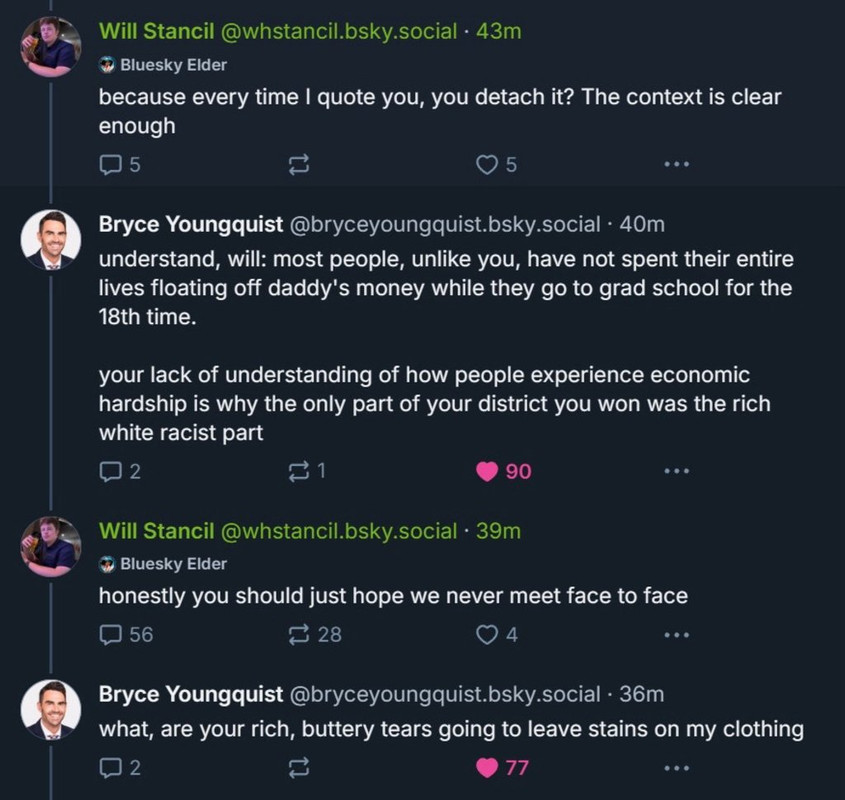845x800 pixels.
Task: Click Will Stancil's avatar on 39m post
Action: (x=51, y=546)
